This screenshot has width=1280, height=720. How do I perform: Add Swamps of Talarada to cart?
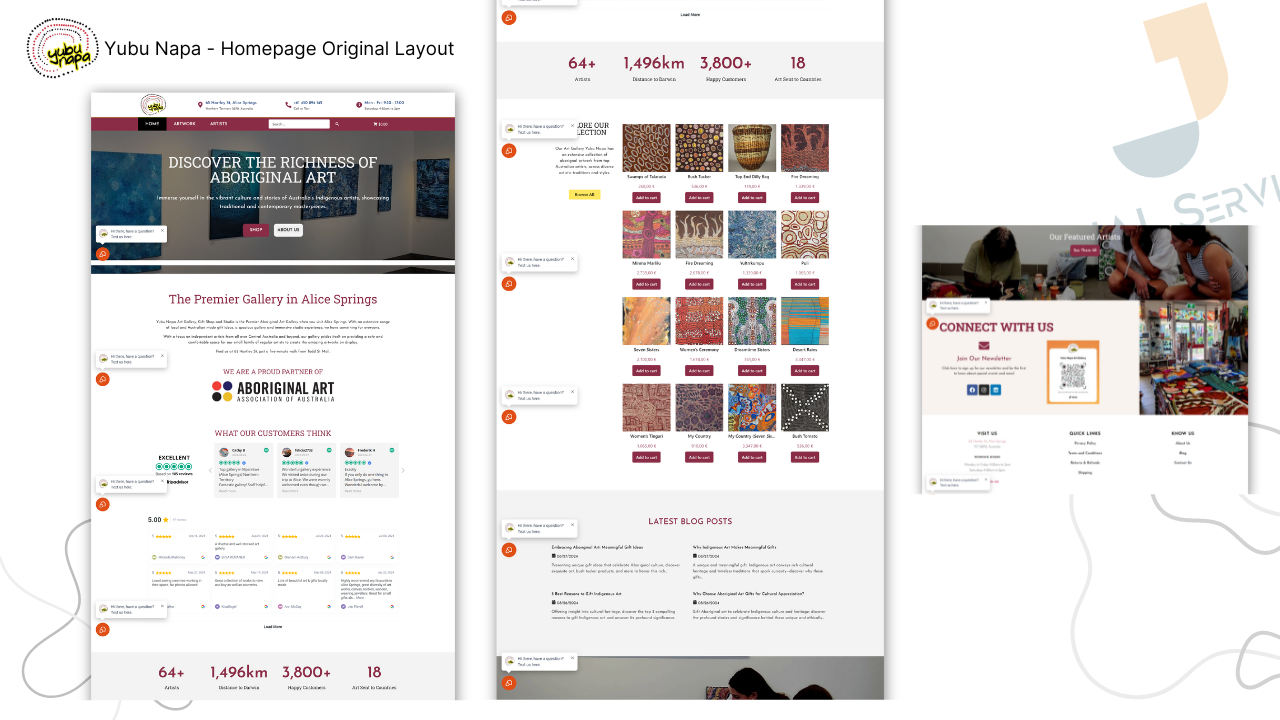point(646,198)
